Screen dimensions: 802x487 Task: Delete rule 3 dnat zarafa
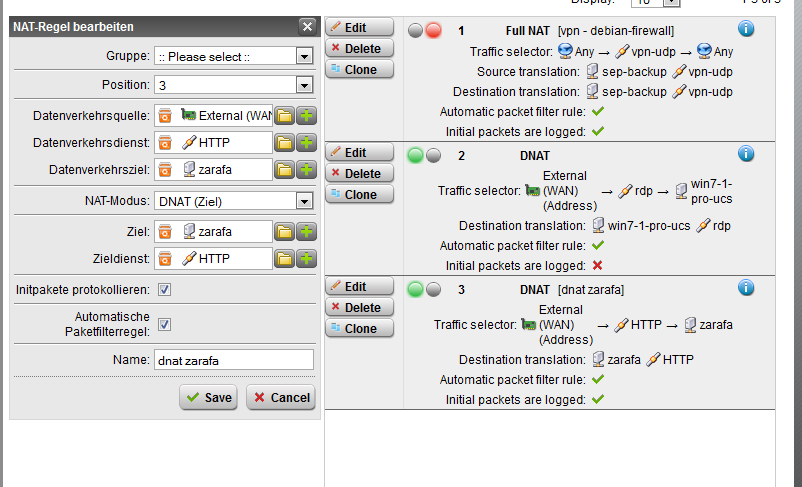360,307
